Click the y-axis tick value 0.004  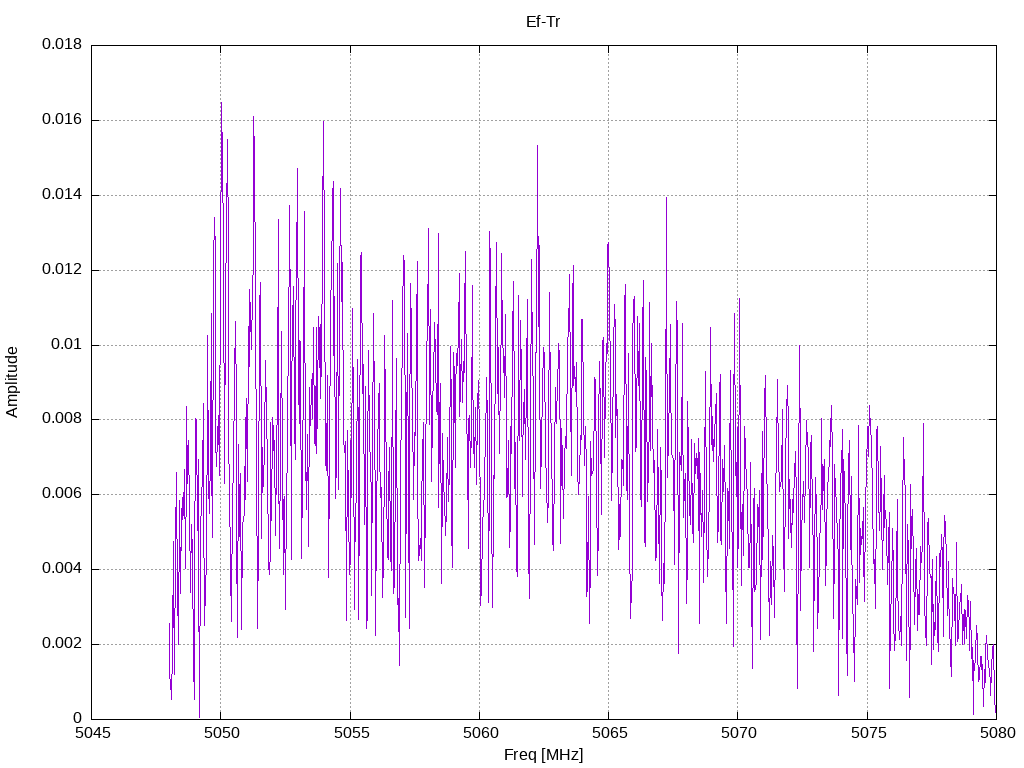62,568
